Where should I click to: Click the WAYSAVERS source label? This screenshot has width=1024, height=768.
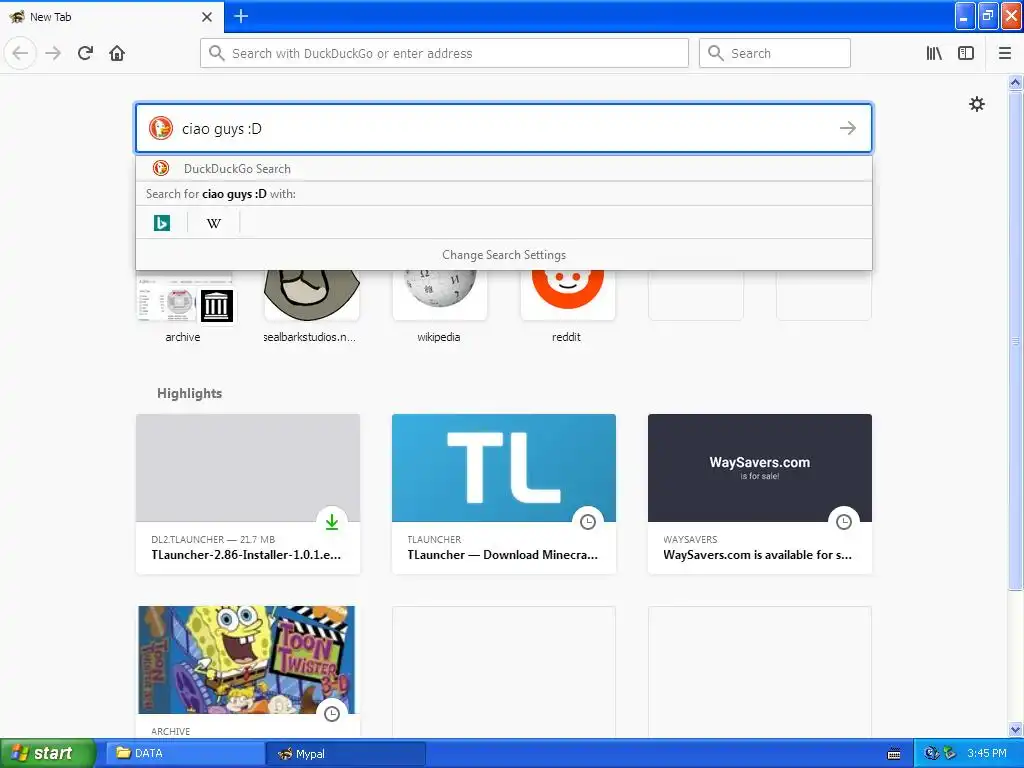tap(690, 539)
